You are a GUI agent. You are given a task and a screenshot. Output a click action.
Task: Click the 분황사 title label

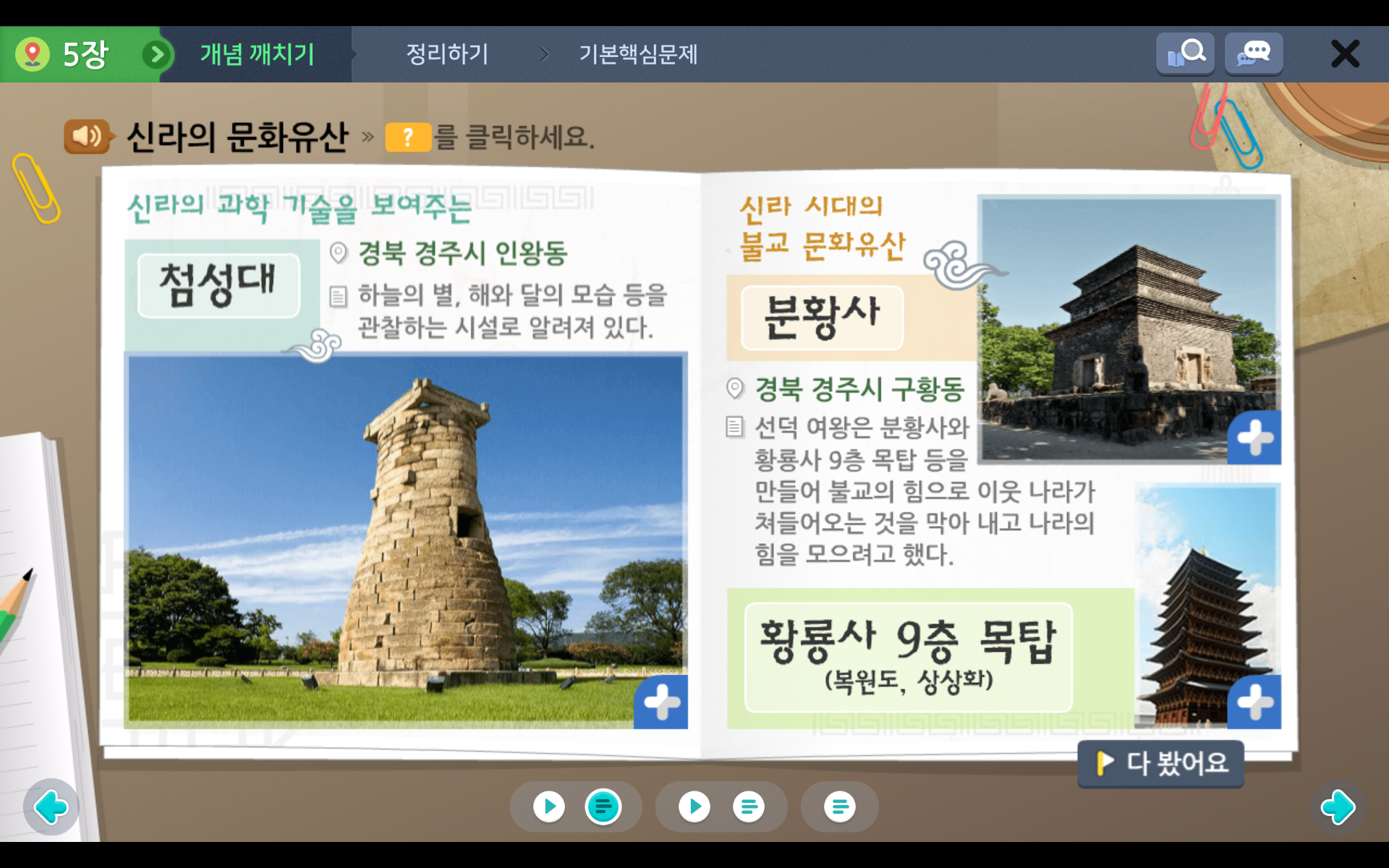(x=823, y=318)
